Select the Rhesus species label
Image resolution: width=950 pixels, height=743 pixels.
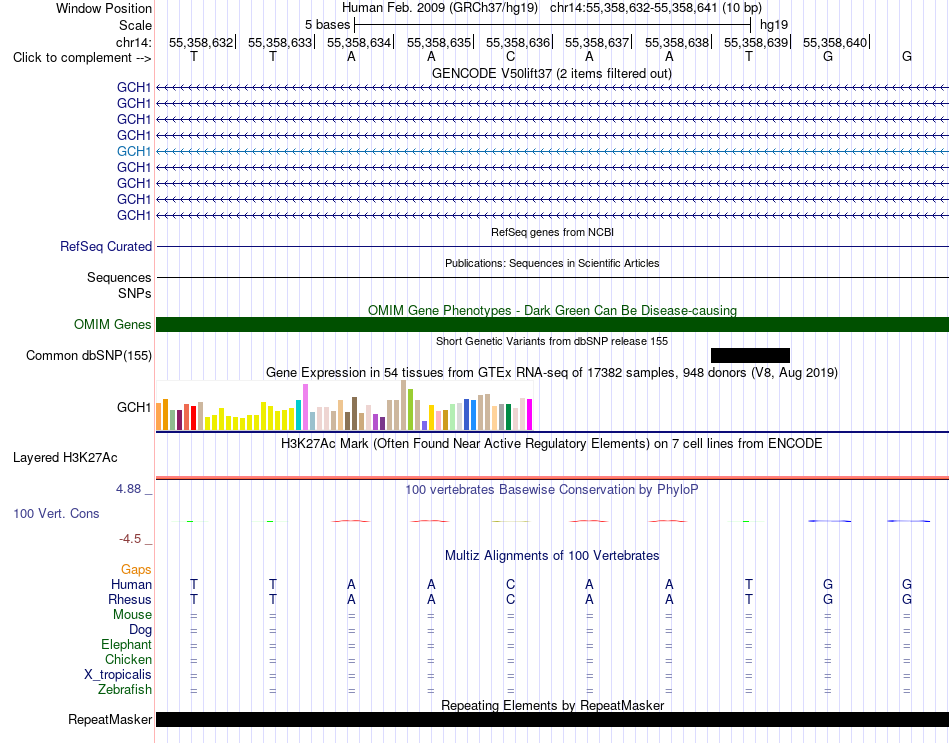click(130, 599)
